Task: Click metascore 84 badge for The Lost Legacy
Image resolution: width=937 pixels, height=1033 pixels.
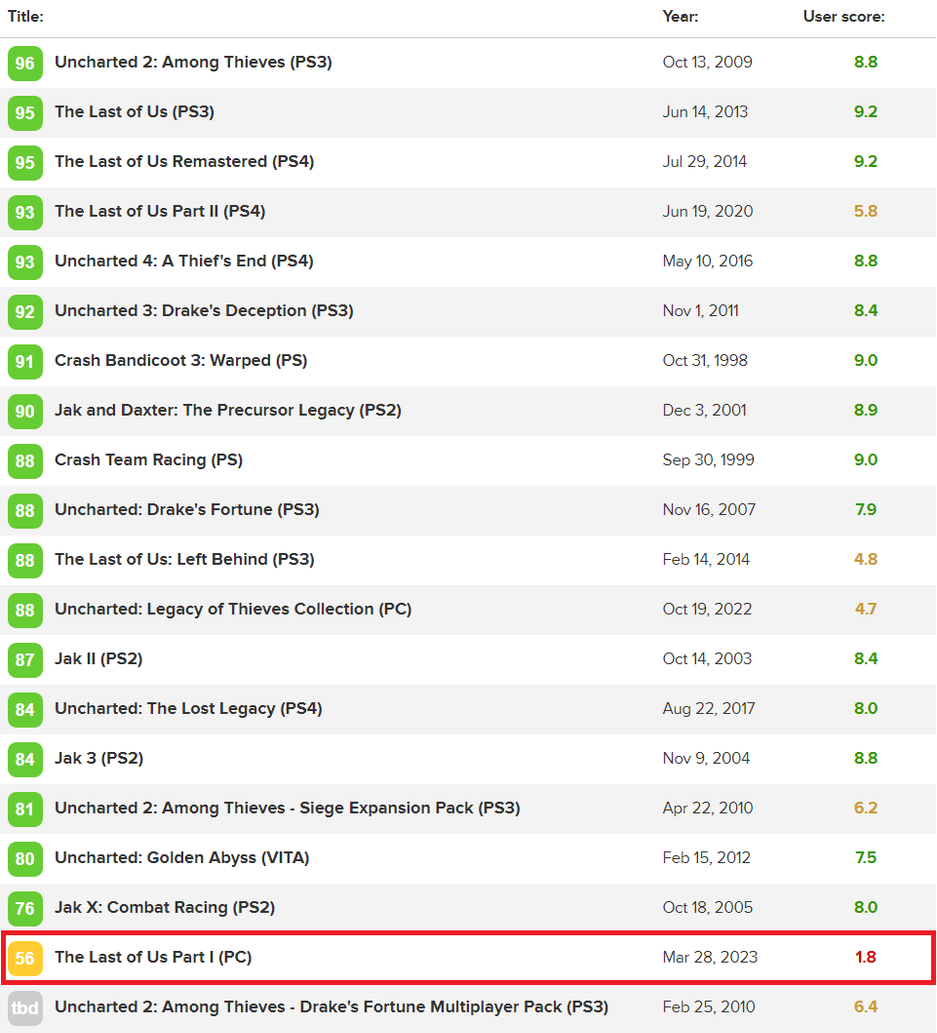Action: 25,710
